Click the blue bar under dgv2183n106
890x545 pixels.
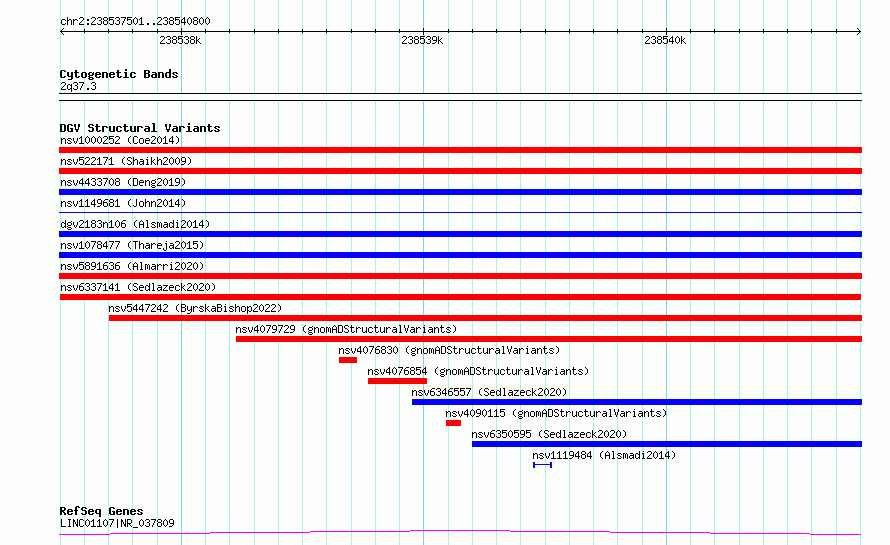click(460, 234)
